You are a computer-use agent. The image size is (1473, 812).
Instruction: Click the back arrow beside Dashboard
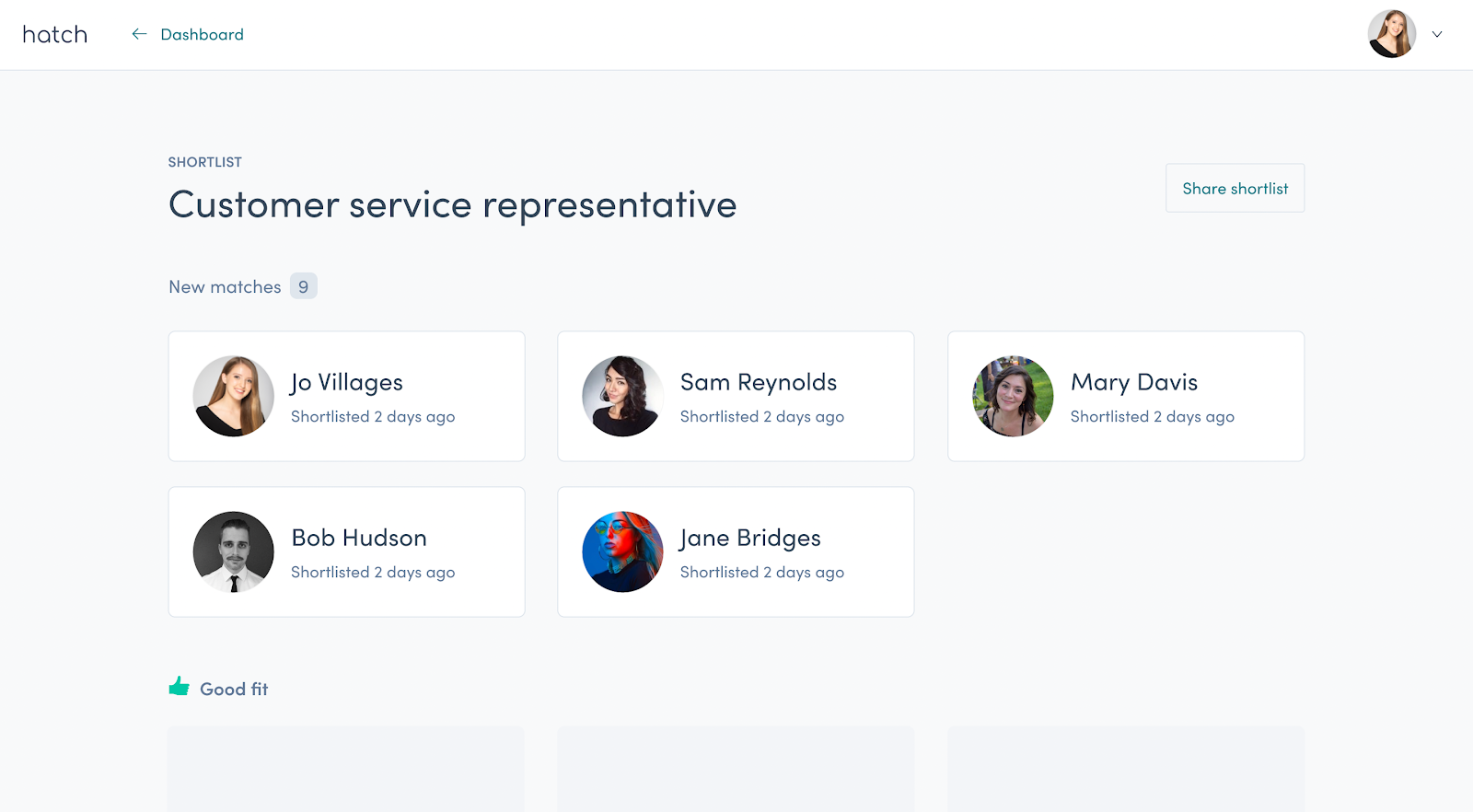pyautogui.click(x=139, y=34)
